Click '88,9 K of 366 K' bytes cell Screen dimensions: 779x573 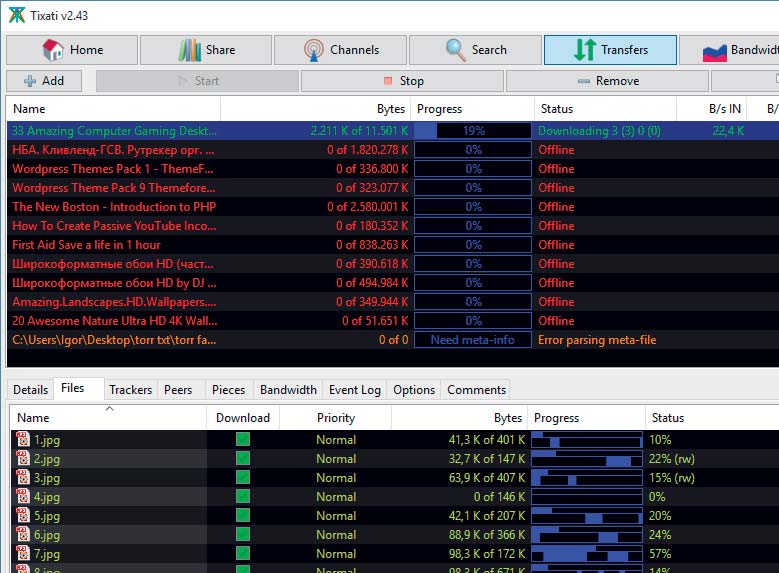click(x=486, y=535)
